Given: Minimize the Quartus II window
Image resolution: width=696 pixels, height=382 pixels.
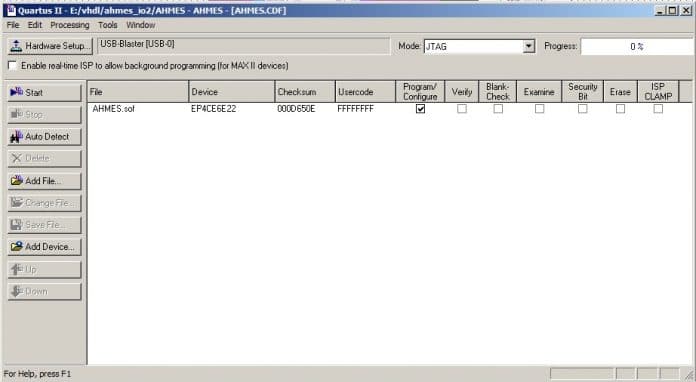Looking at the screenshot, I should [x=660, y=10].
